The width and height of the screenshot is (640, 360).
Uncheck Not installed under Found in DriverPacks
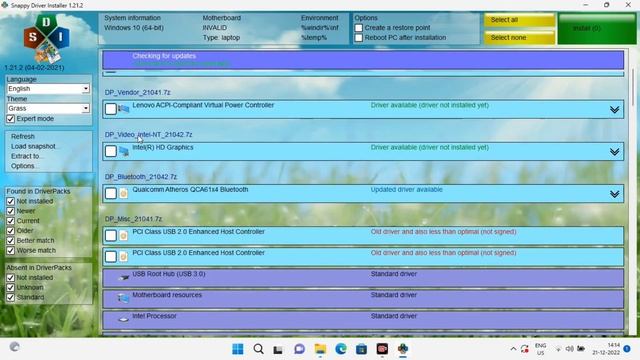point(11,201)
